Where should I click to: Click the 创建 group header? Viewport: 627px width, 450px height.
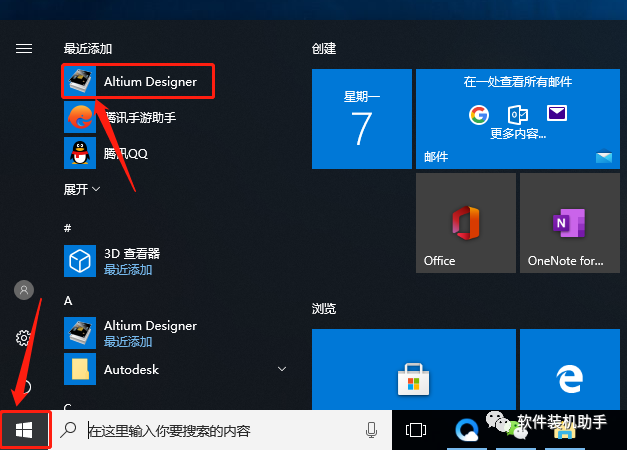324,49
